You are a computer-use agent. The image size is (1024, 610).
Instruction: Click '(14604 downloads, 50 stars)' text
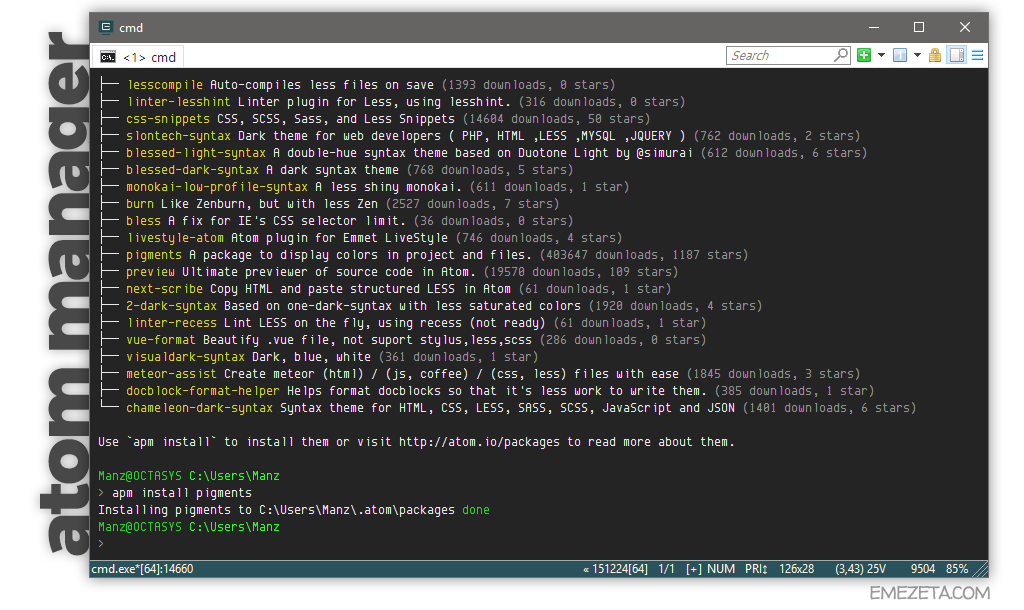coord(556,119)
